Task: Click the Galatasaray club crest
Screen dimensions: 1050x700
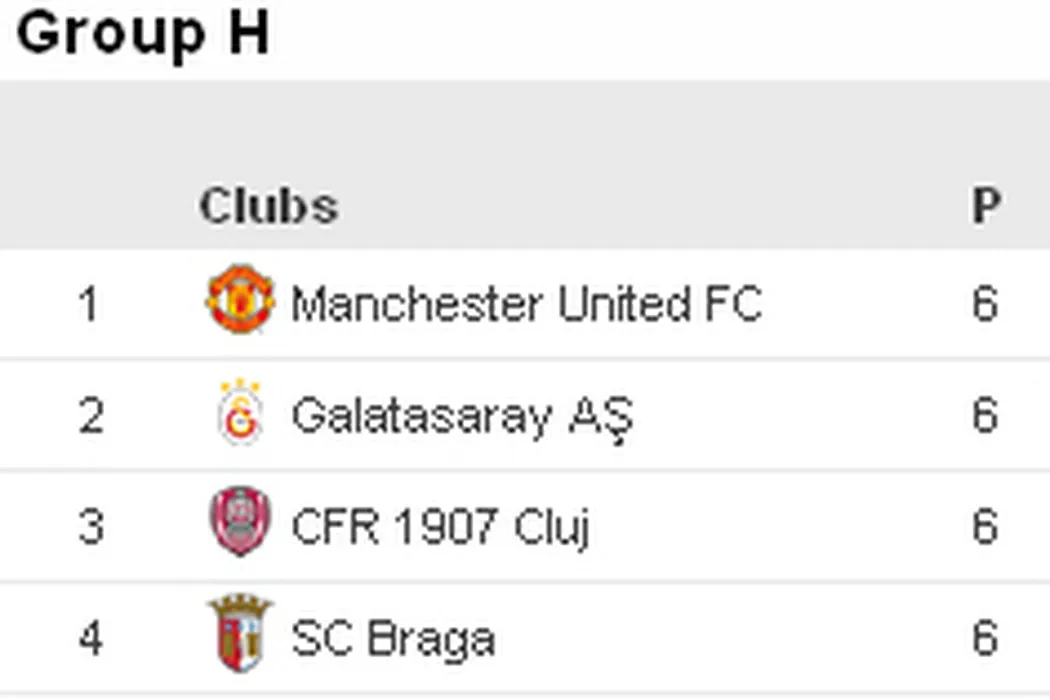Action: pyautogui.click(x=240, y=413)
